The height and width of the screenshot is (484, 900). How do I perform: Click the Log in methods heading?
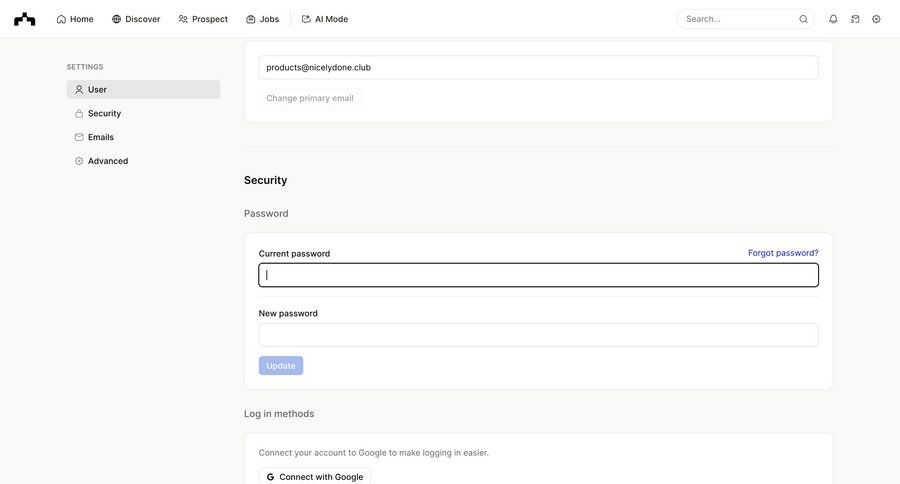coord(279,414)
